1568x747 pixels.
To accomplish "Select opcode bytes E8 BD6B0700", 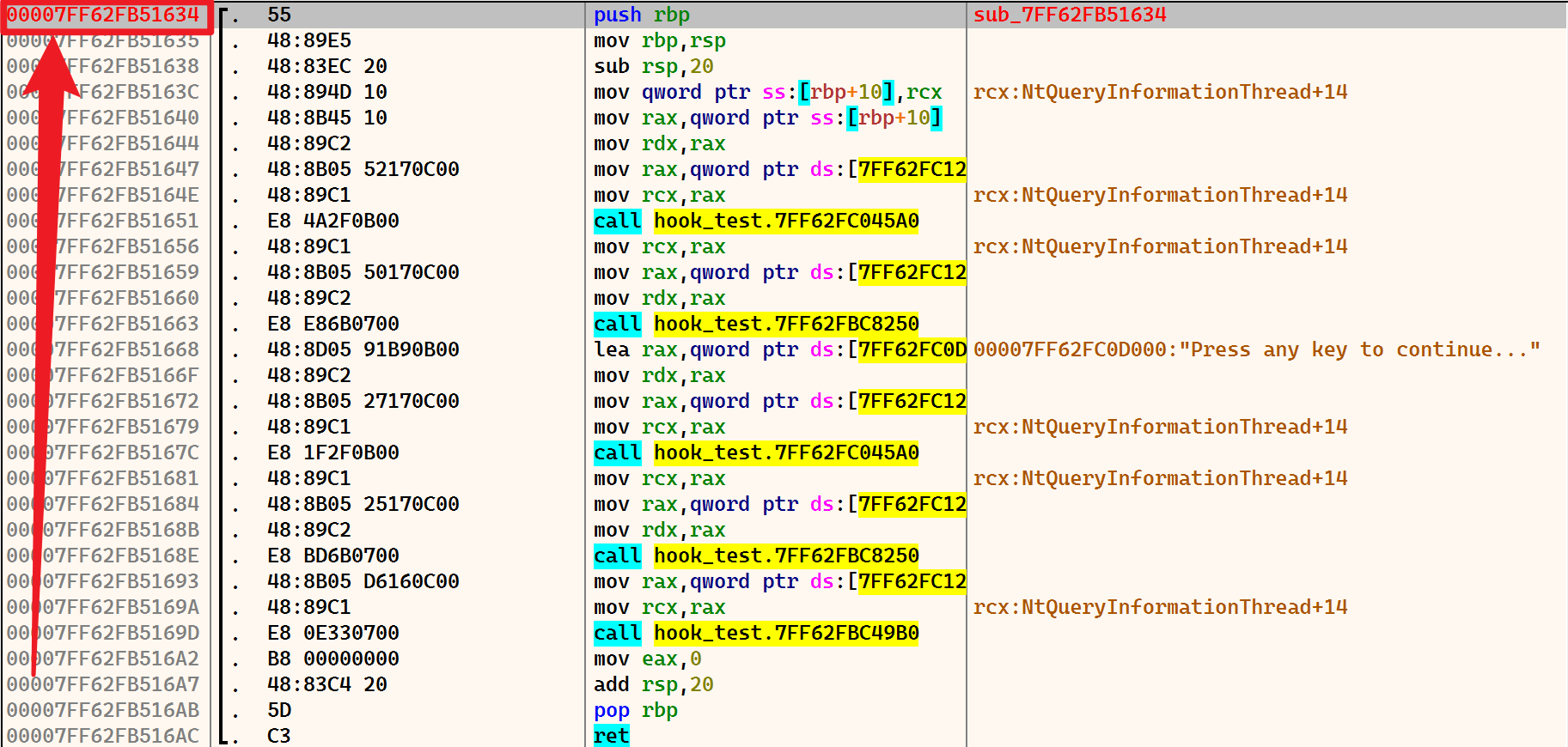I will [x=333, y=556].
